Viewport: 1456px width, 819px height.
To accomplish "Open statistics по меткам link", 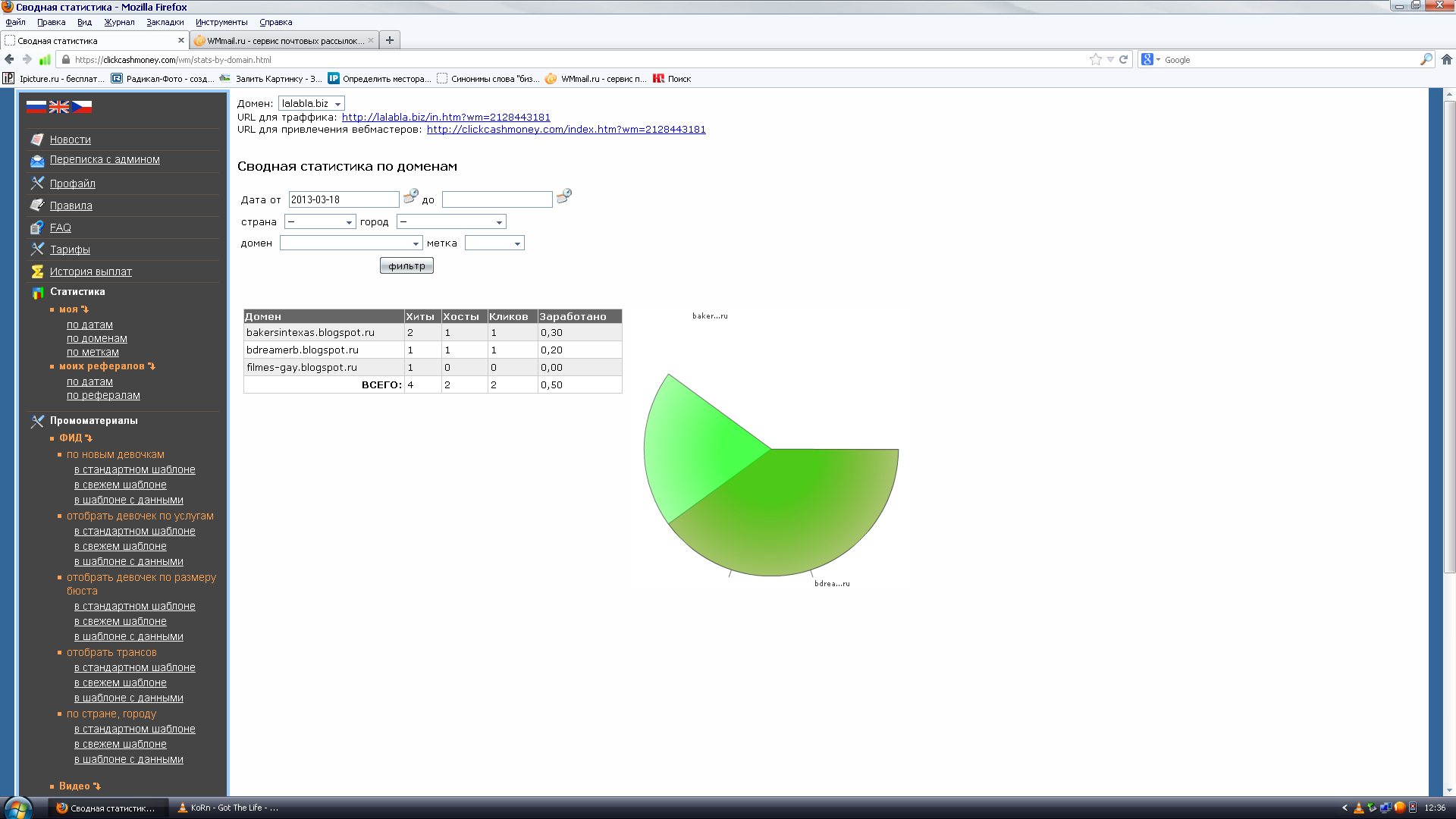I will [93, 352].
